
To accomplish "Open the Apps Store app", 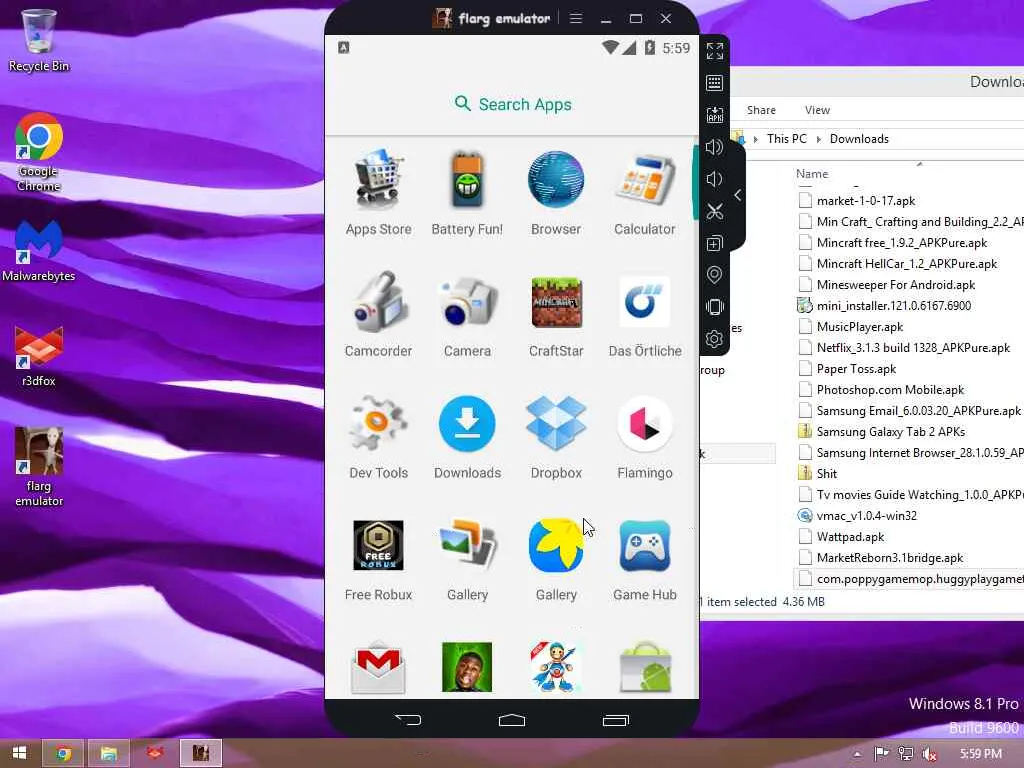I will pyautogui.click(x=378, y=192).
